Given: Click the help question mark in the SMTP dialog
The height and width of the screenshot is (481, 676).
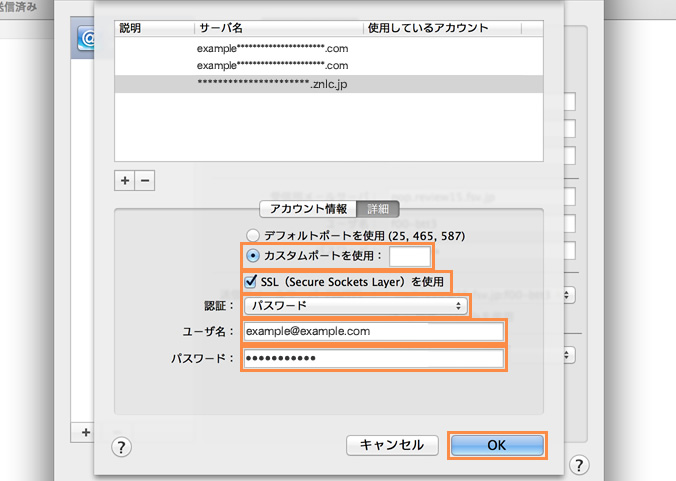Looking at the screenshot, I should tap(122, 447).
